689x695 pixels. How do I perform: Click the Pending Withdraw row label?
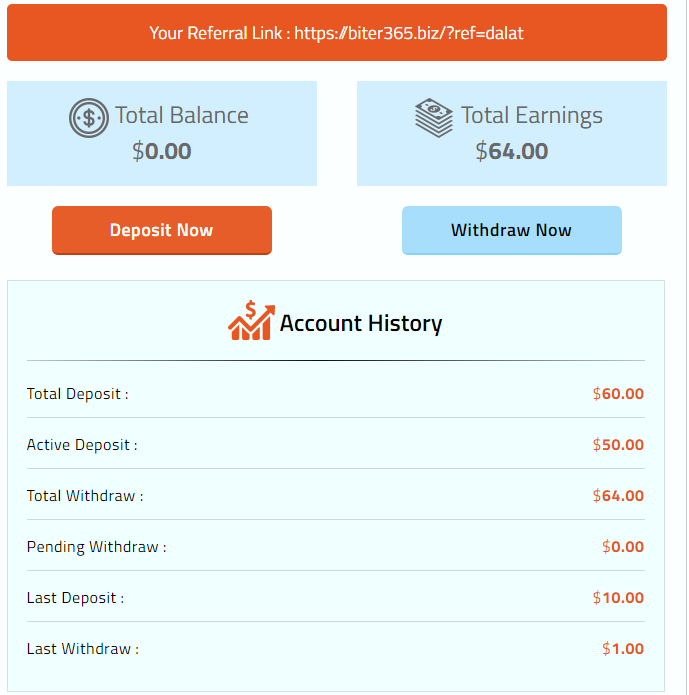tap(96, 547)
